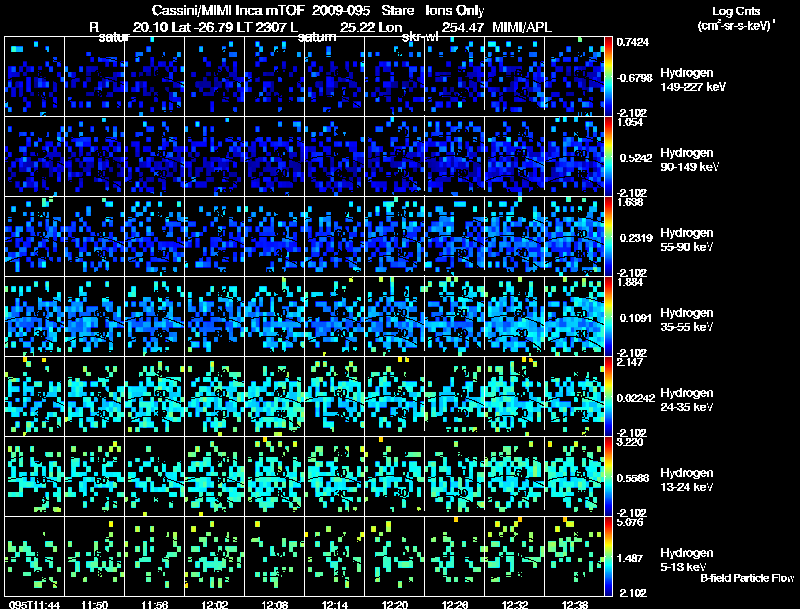Viewport: 800px width, 609px height.
Task: Select the 2.147 colorbar maximum value
Action: 630,362
